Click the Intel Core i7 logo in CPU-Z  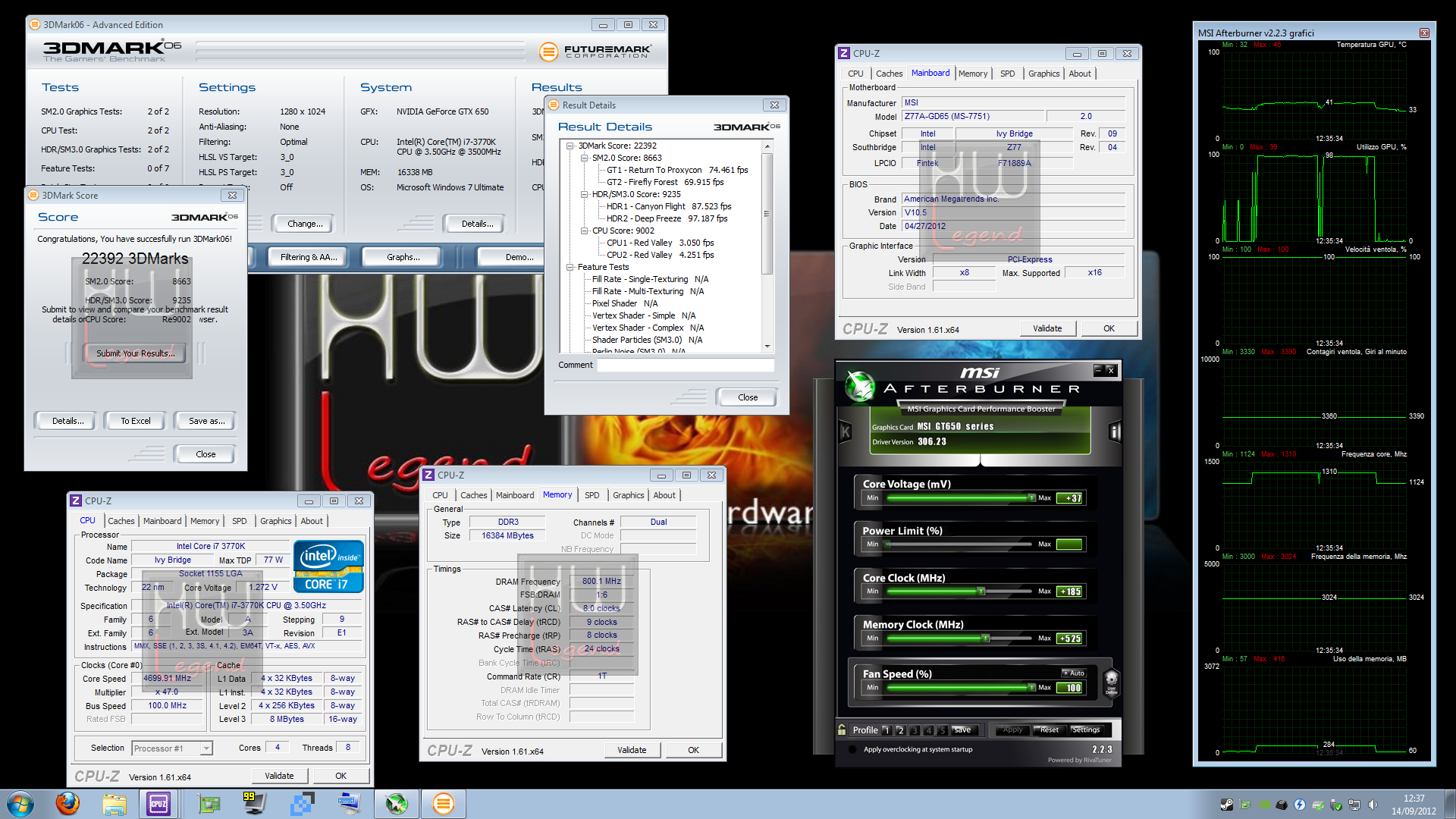[x=328, y=566]
